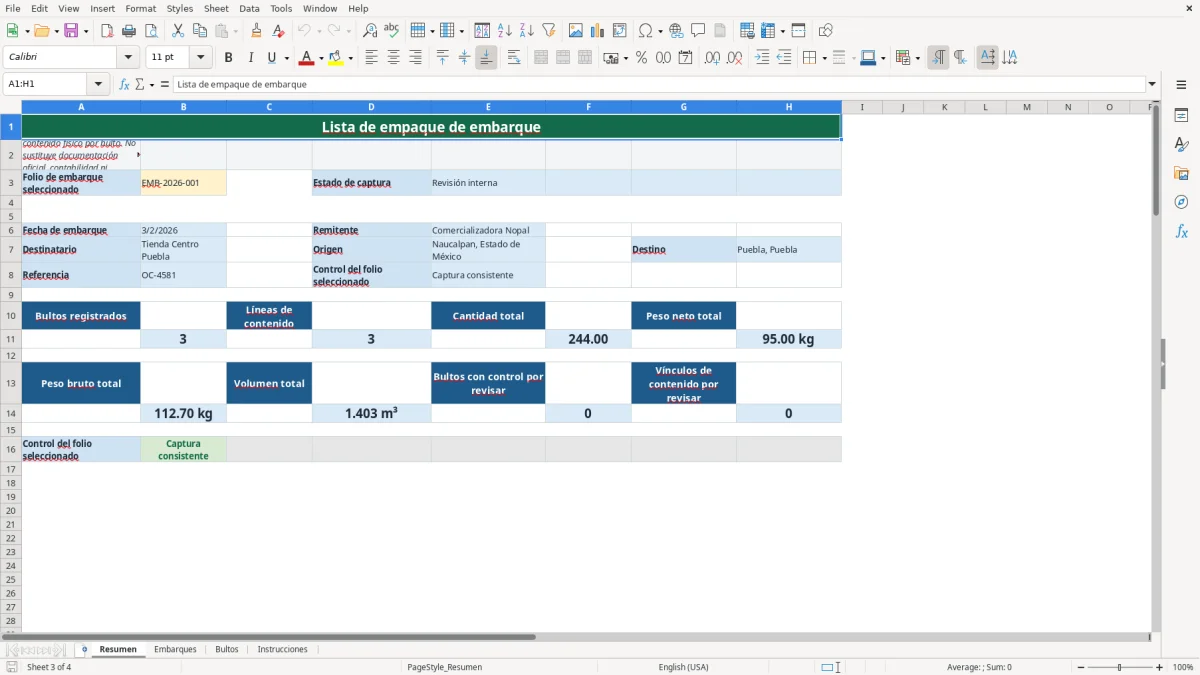Click column header D
Screen dimensions: 1200x675
pyautogui.click(x=371, y=107)
